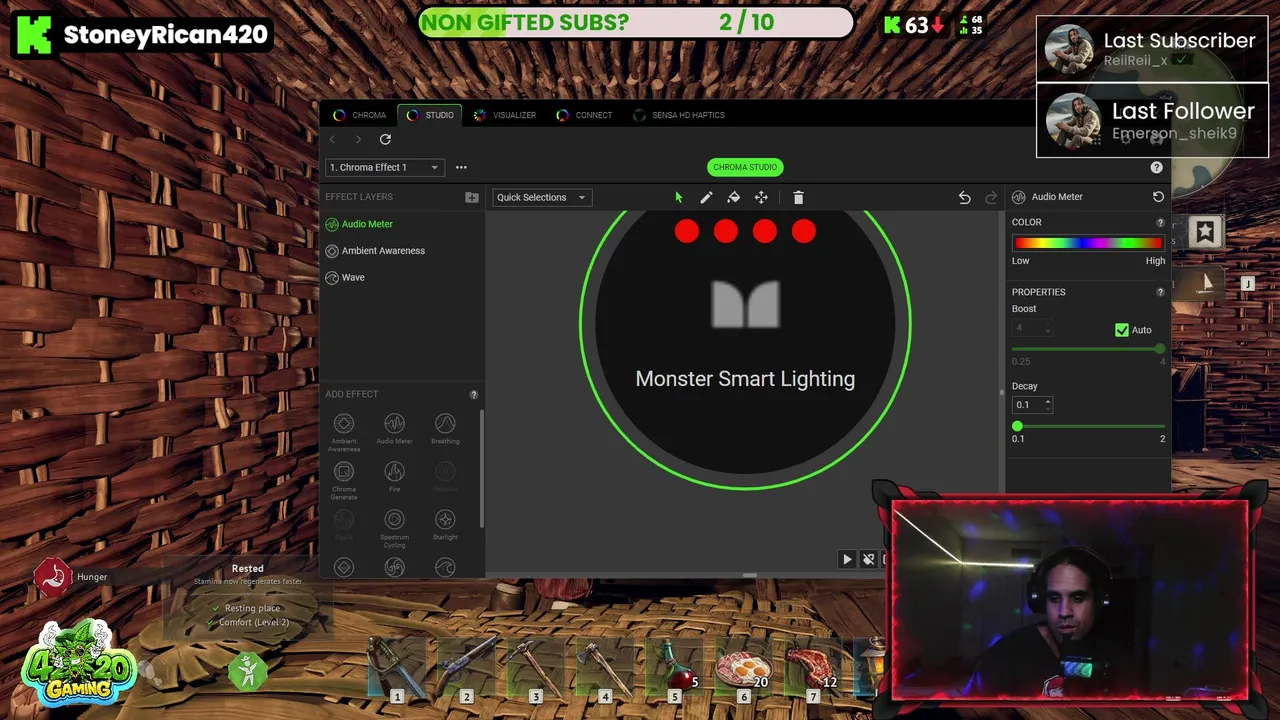This screenshot has height=720, width=1280.
Task: Add the Ambient Awareness effect
Action: 344,432
